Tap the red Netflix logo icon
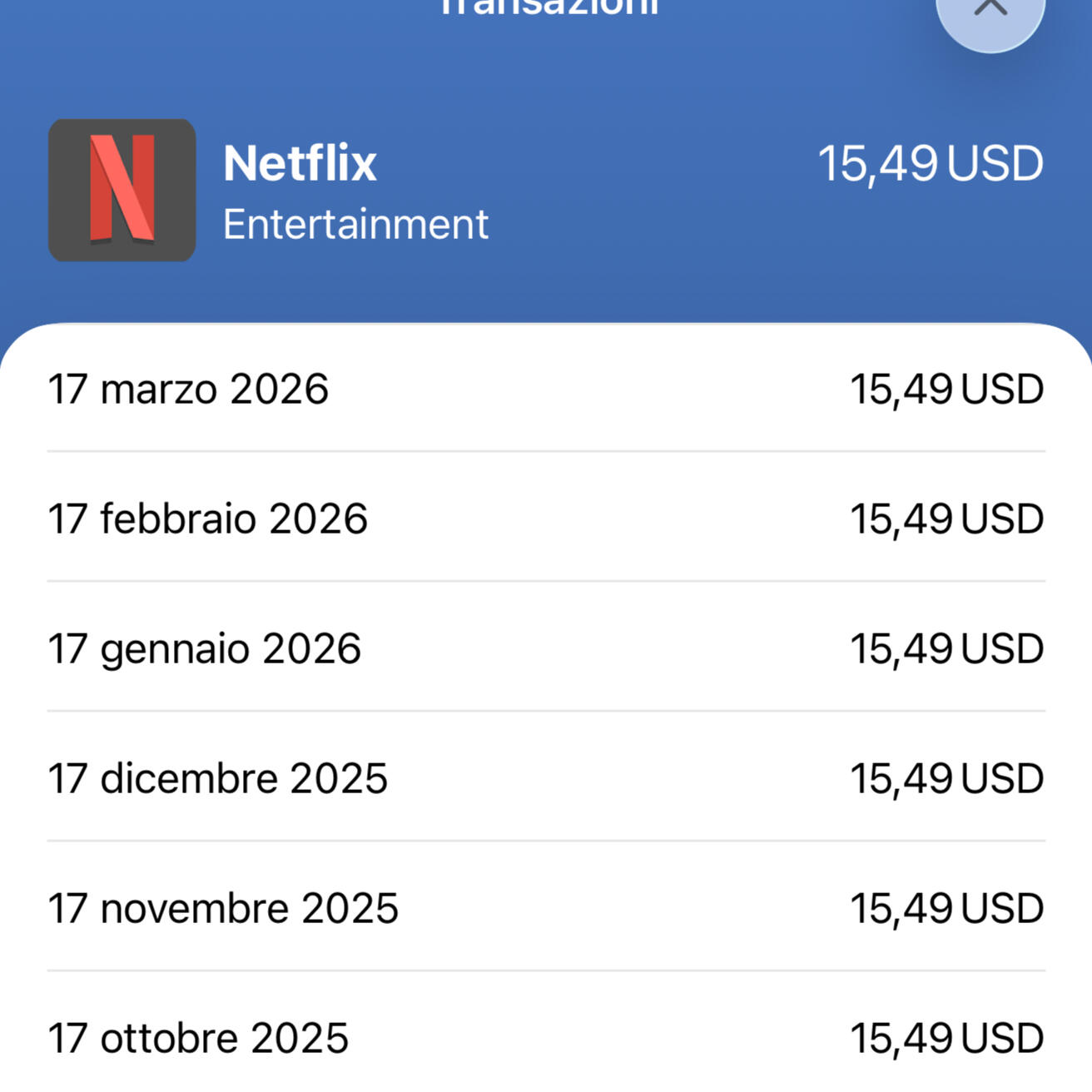Screen dimensions: 1092x1092 122,190
